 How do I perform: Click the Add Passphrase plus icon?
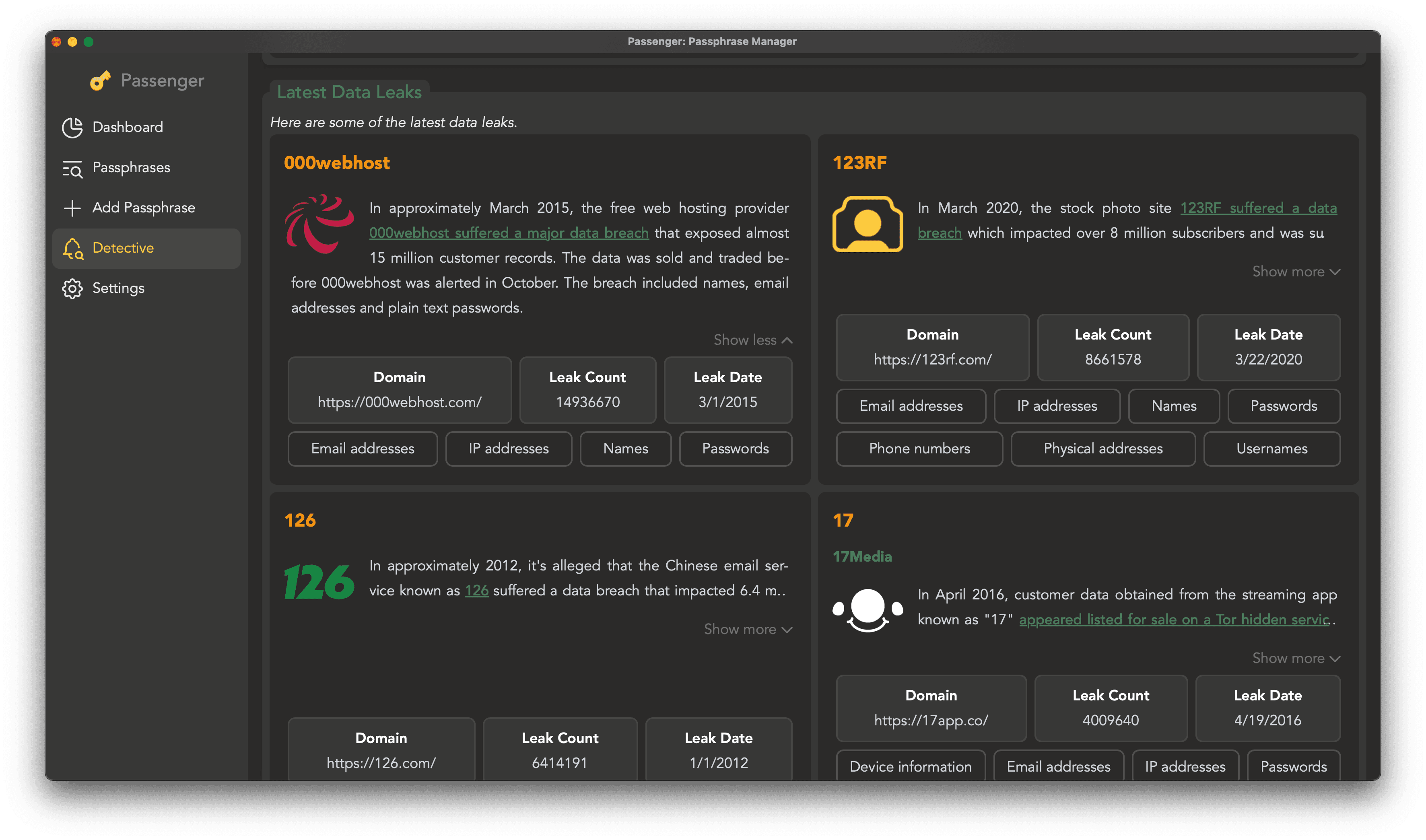(72, 208)
